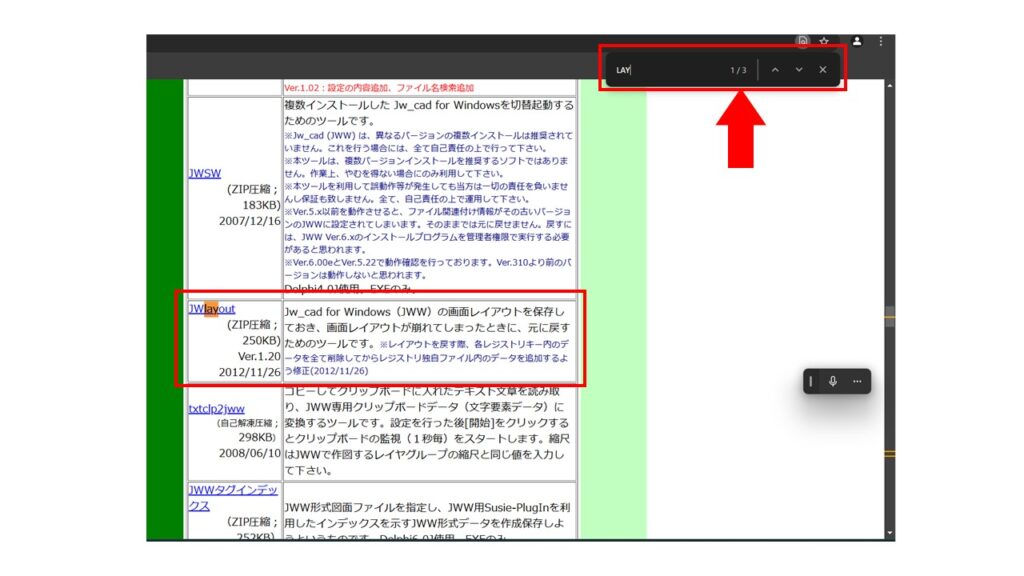Jump to next find match arrow
This screenshot has height=576, width=1024.
coord(798,70)
